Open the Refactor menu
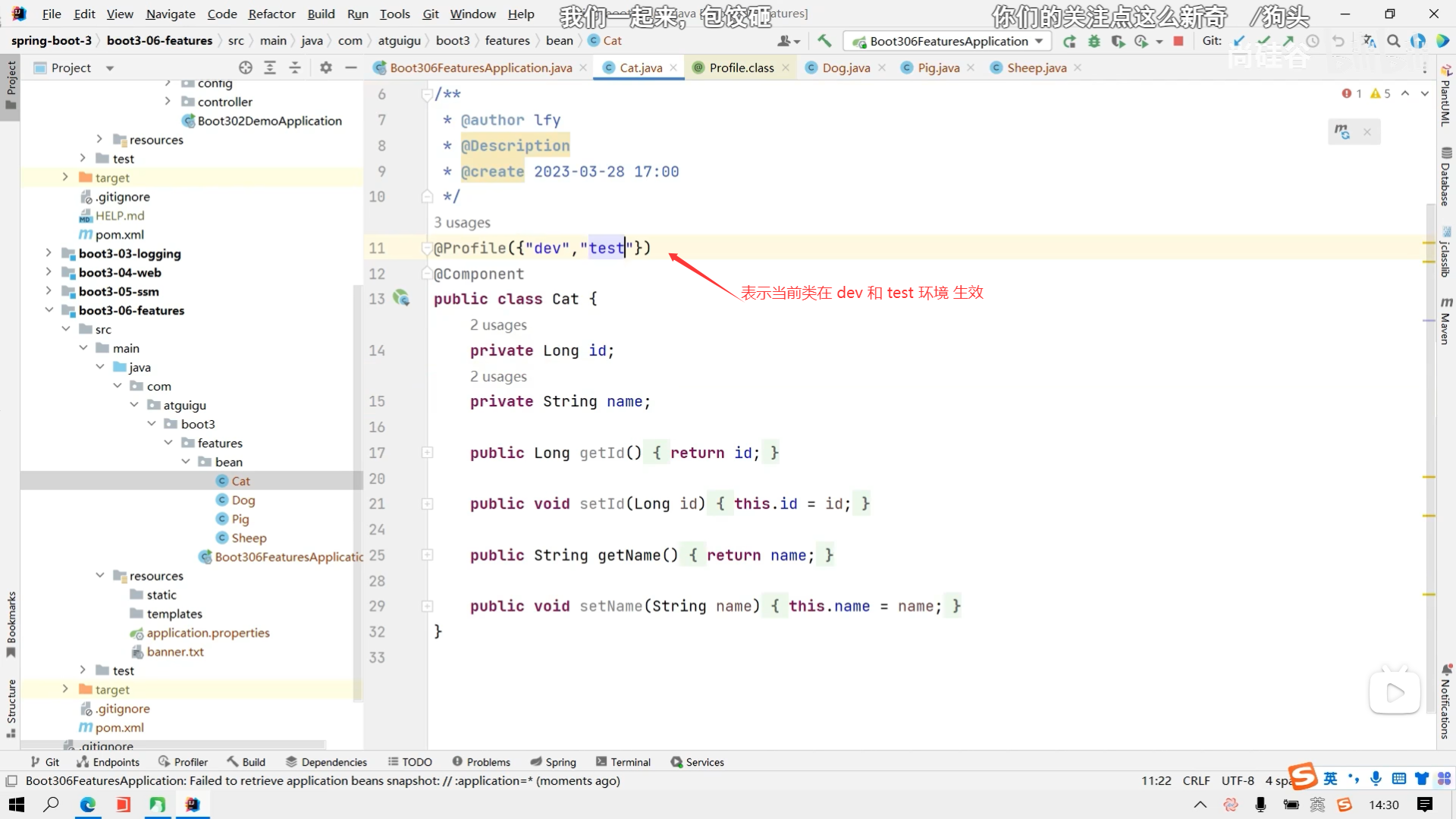Screen dimensions: 1456x819 pos(271,14)
